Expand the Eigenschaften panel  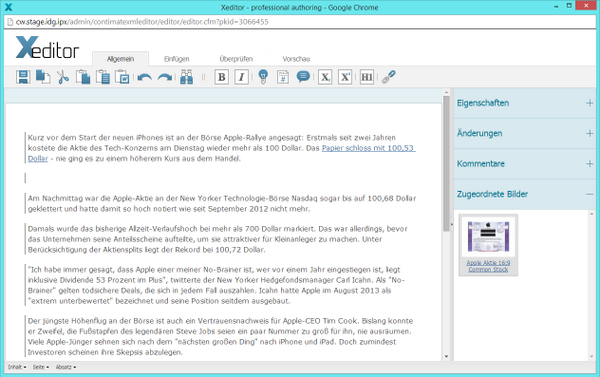pyautogui.click(x=525, y=103)
